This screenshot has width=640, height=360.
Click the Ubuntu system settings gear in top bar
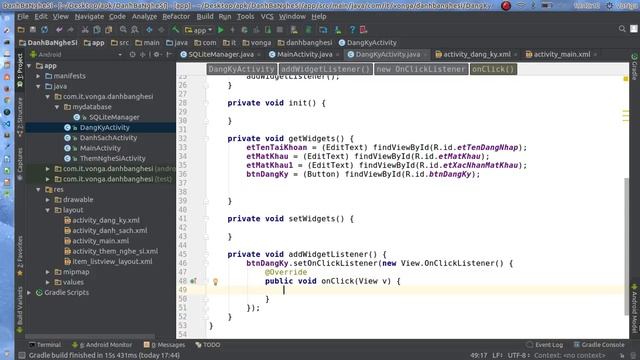609,6
